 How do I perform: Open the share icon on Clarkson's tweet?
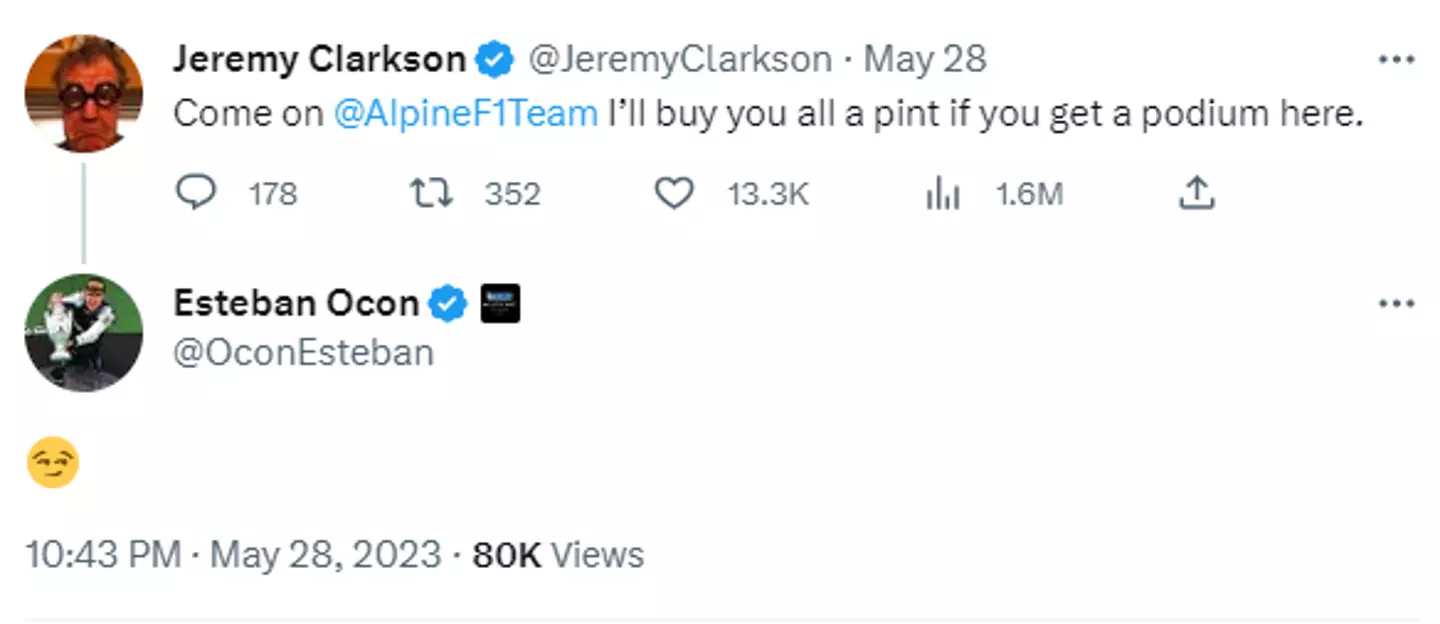pos(1196,193)
